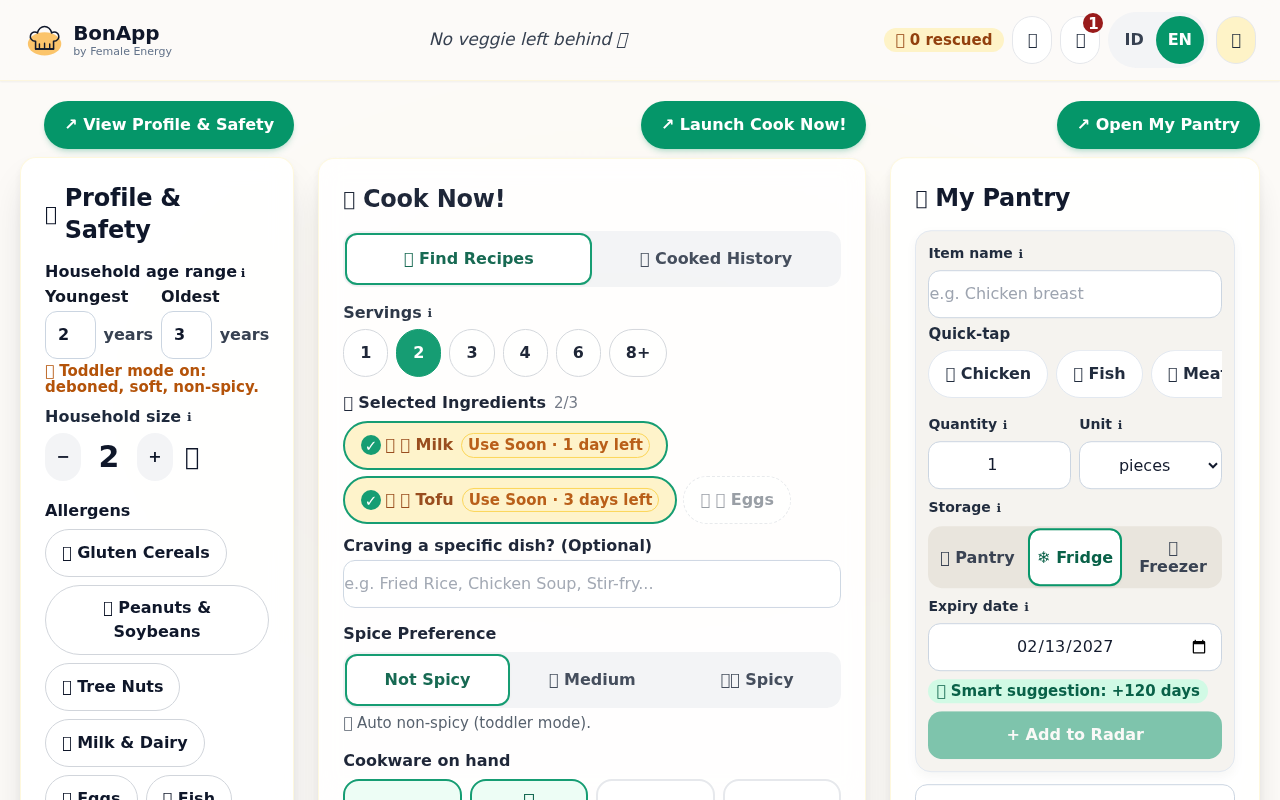The height and width of the screenshot is (800, 1280).
Task: Select Medium spice preference
Action: coord(592,680)
